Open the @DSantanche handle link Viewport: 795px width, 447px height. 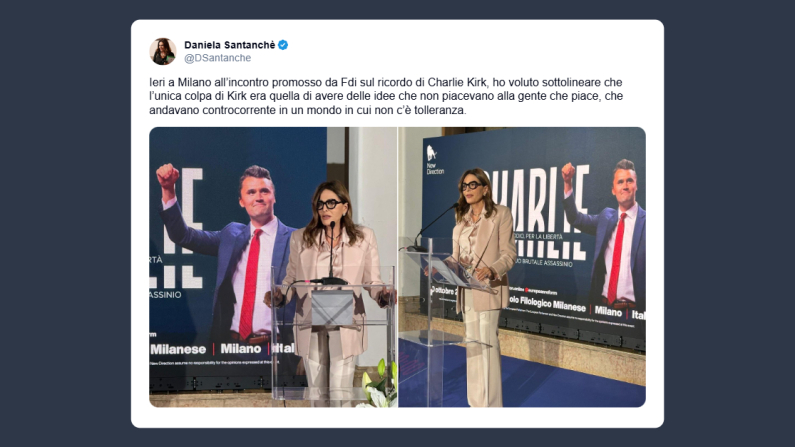(218, 58)
